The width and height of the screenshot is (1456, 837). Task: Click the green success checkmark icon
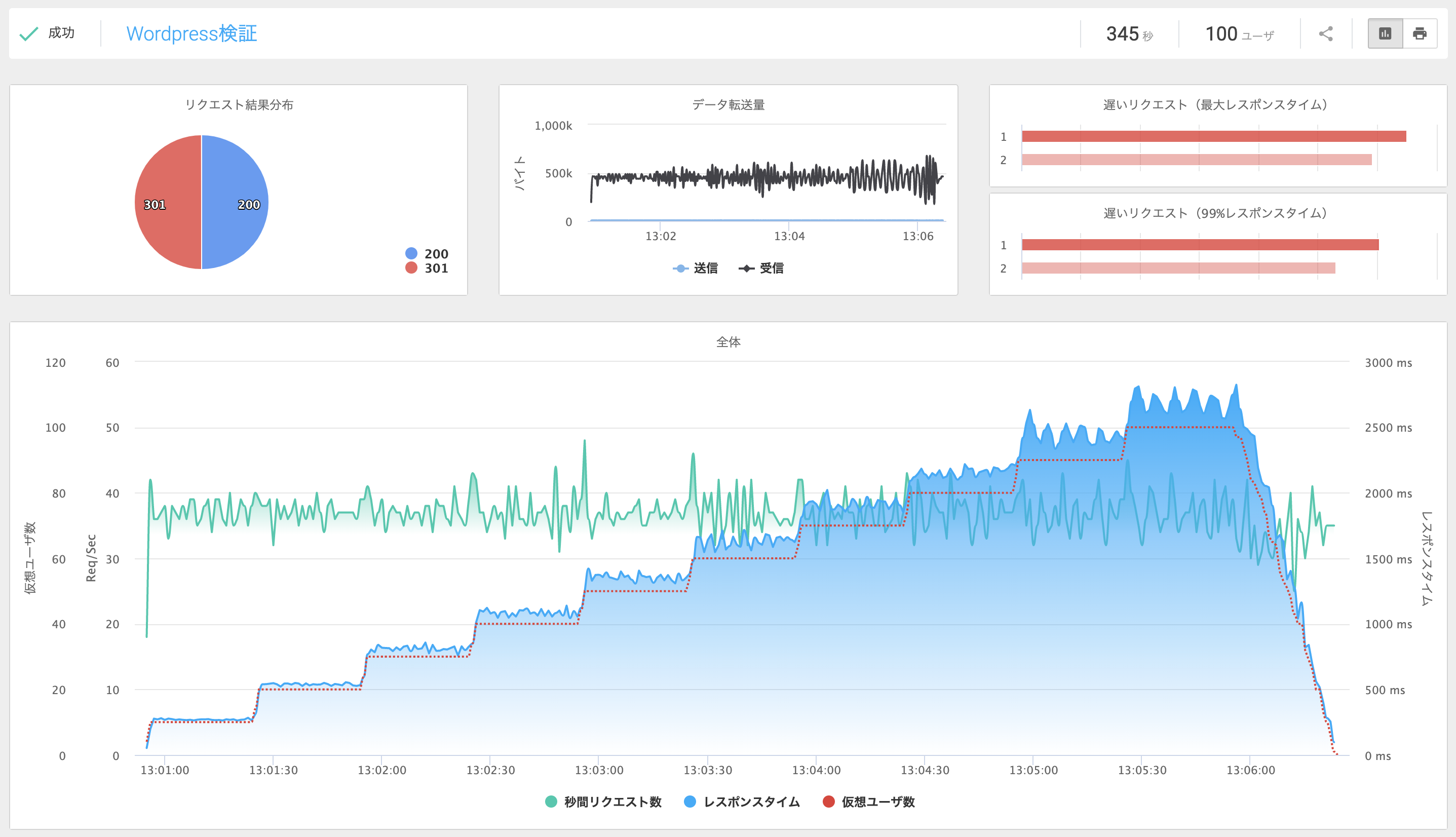click(x=29, y=34)
